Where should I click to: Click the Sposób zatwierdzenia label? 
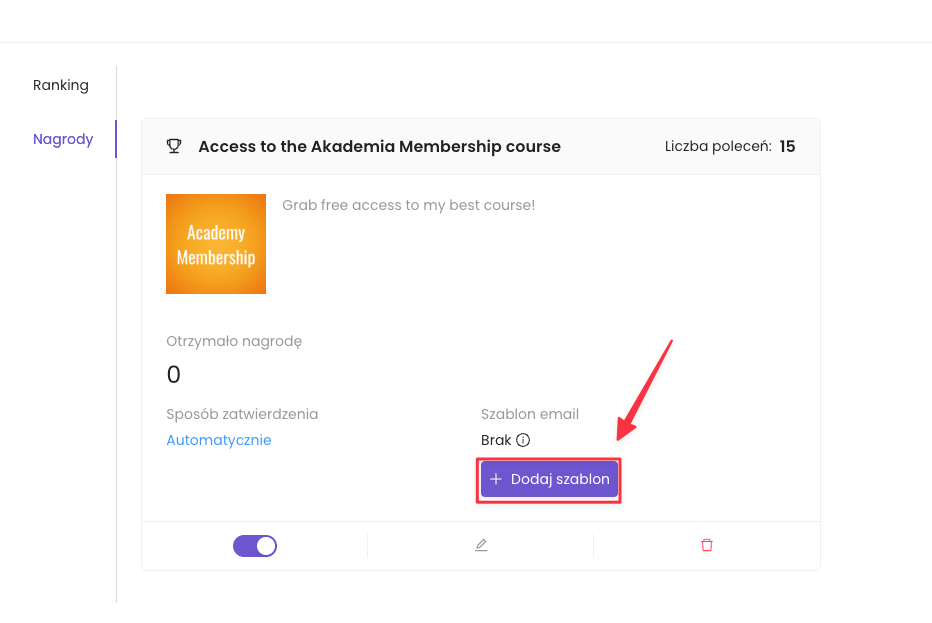click(x=242, y=414)
